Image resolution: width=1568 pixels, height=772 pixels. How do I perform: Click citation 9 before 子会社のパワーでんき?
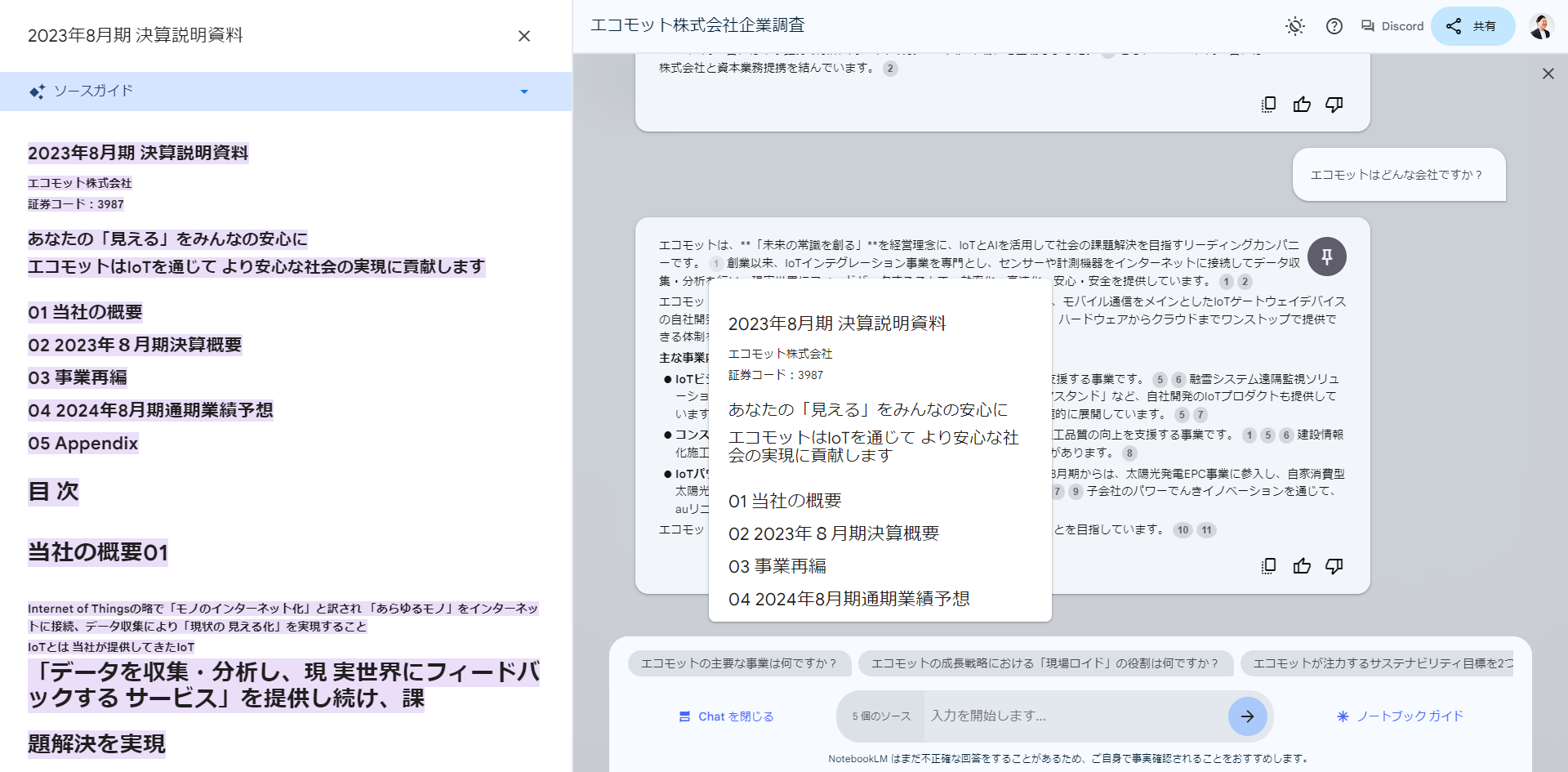pyautogui.click(x=1076, y=492)
